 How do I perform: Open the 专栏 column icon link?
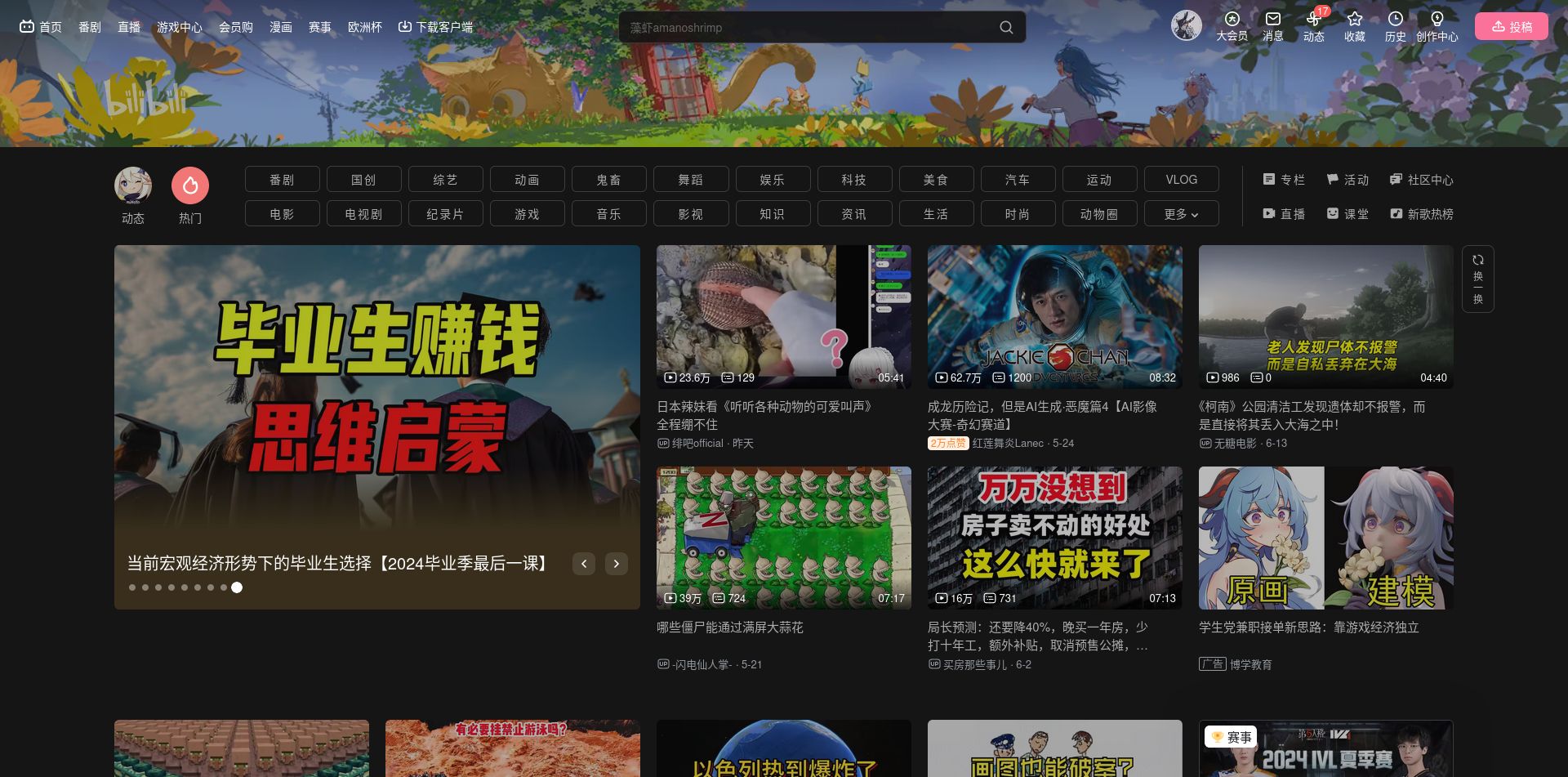coord(1284,179)
